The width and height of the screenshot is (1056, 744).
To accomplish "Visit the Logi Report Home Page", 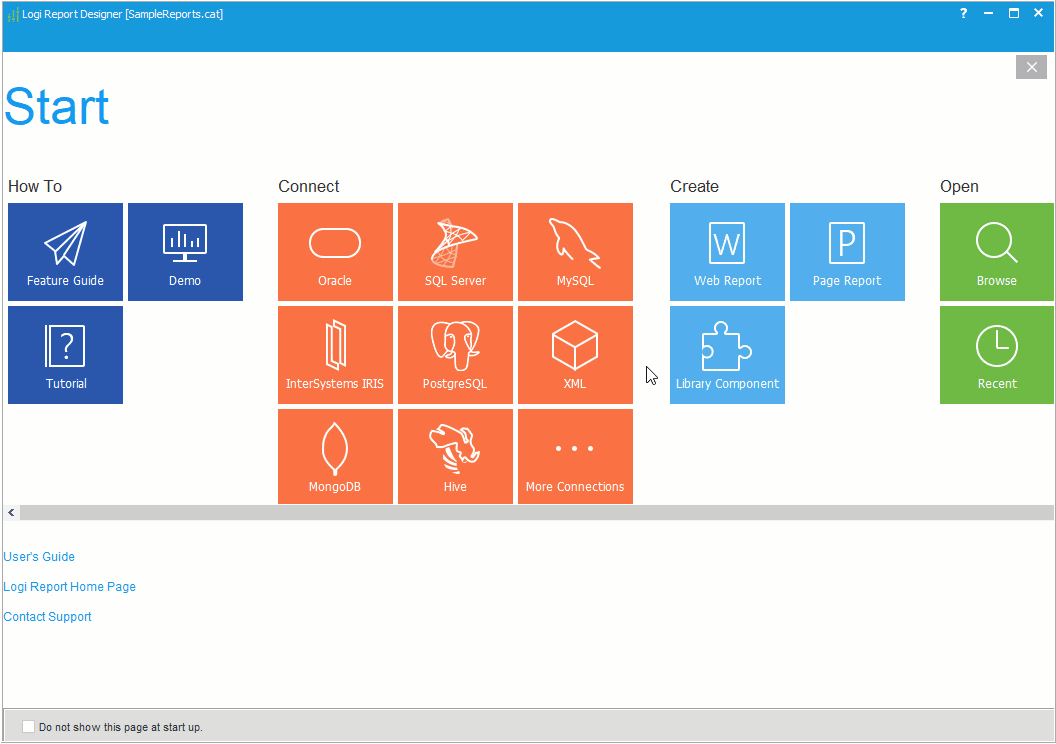I will pyautogui.click(x=69, y=586).
